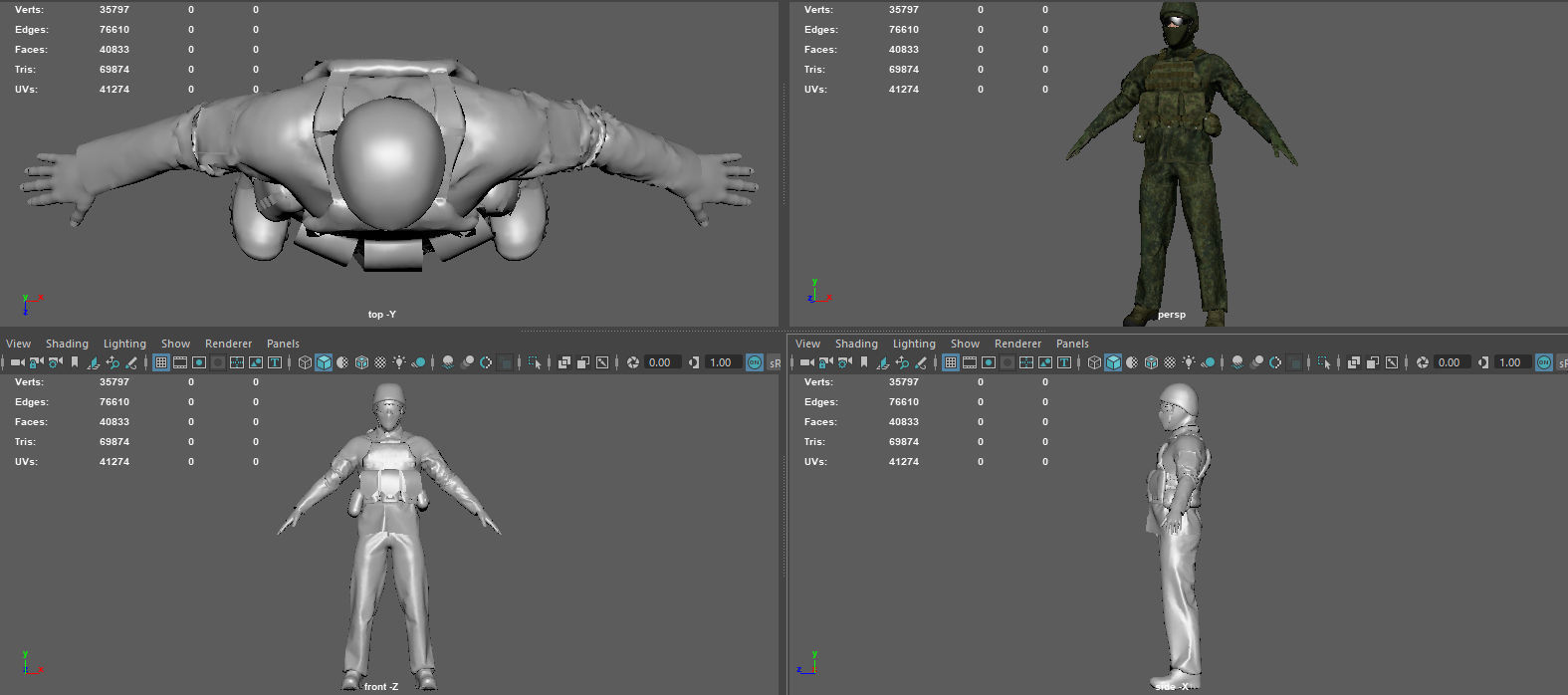Lock camera icon in front panel toolbar

click(36, 362)
